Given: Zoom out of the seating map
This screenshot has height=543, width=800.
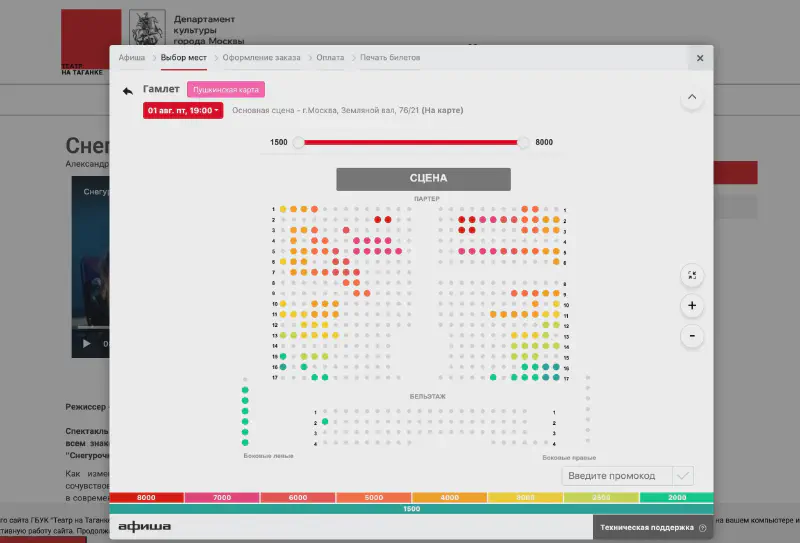Looking at the screenshot, I should [x=691, y=336].
